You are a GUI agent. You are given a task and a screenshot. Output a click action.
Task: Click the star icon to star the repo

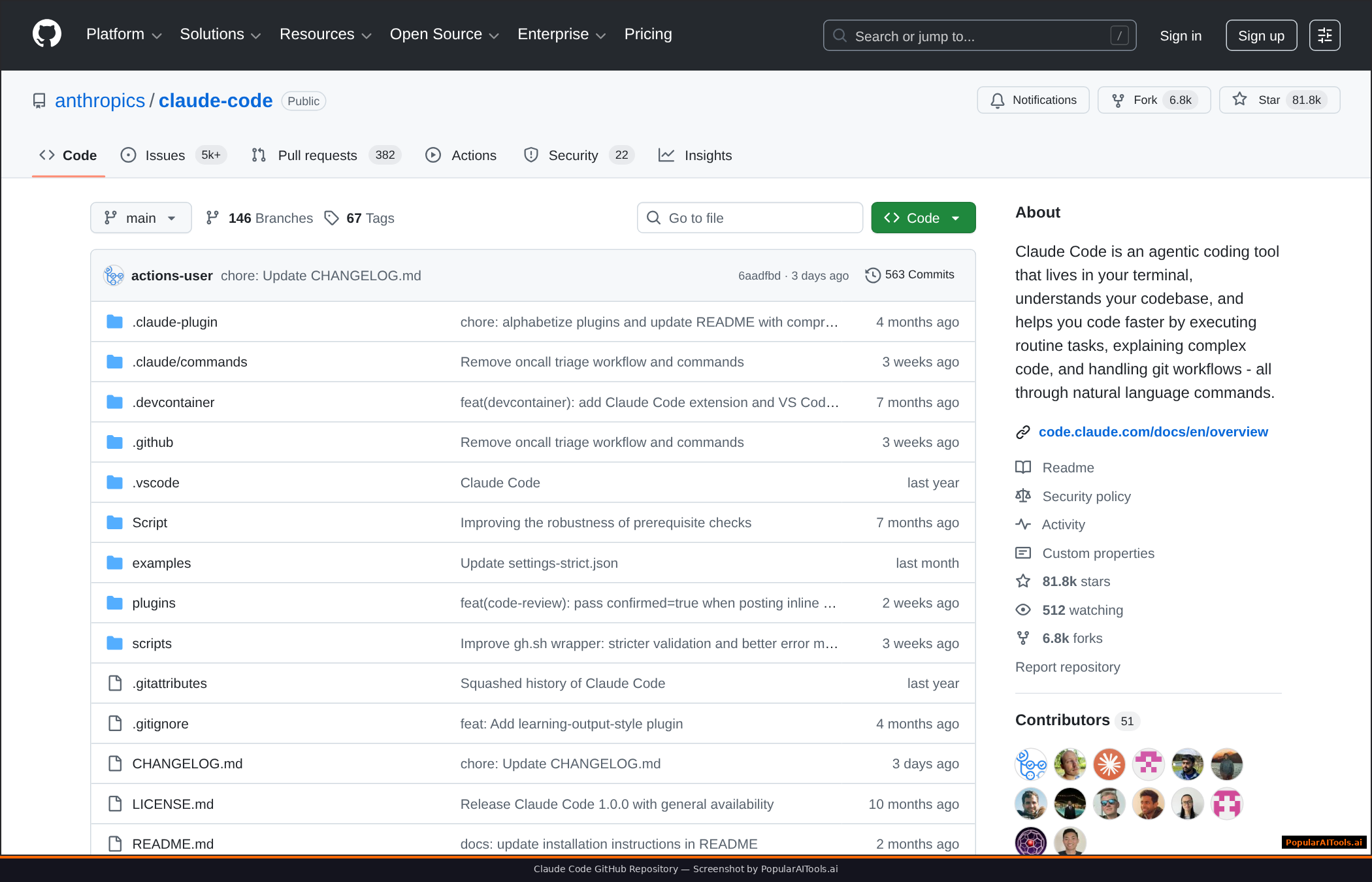[x=1239, y=99]
